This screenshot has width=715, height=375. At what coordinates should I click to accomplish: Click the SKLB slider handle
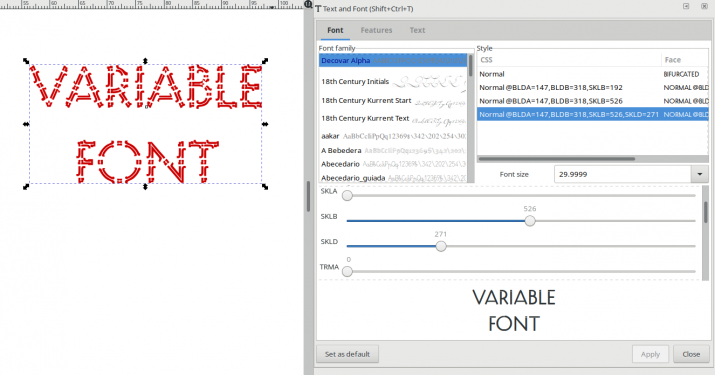[530, 221]
